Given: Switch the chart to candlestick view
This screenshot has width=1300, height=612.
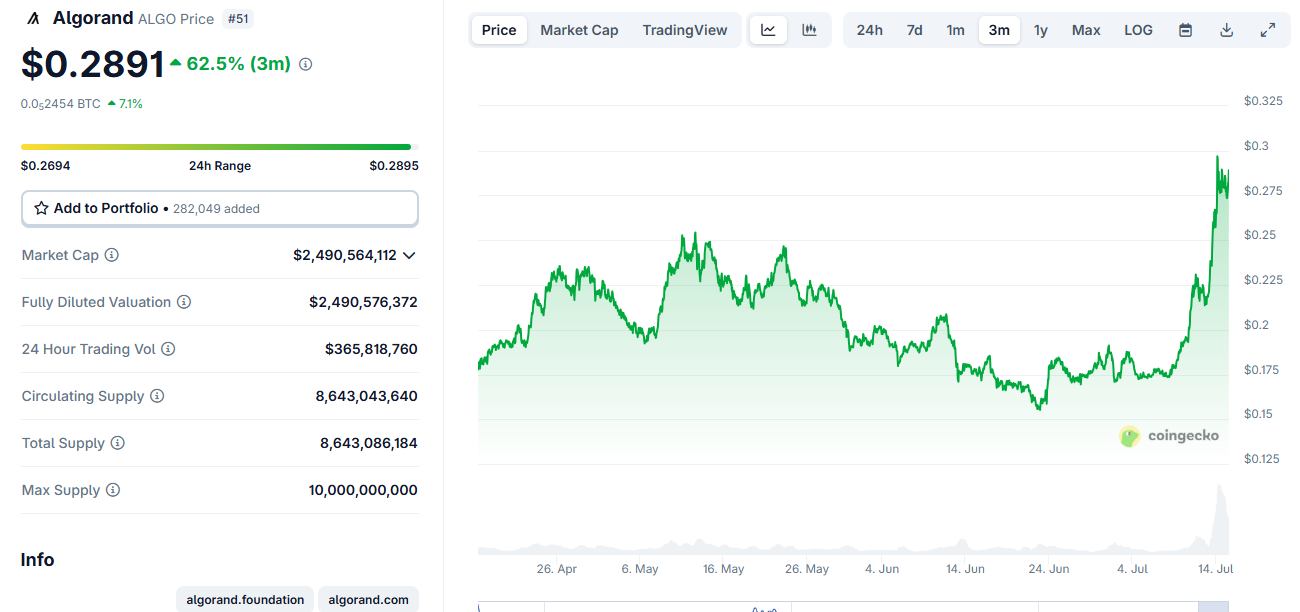Looking at the screenshot, I should click(x=810, y=30).
